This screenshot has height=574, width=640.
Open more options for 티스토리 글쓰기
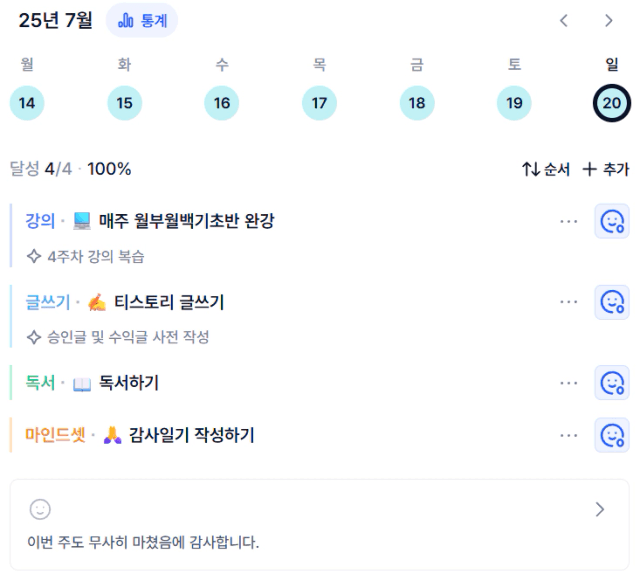click(569, 302)
